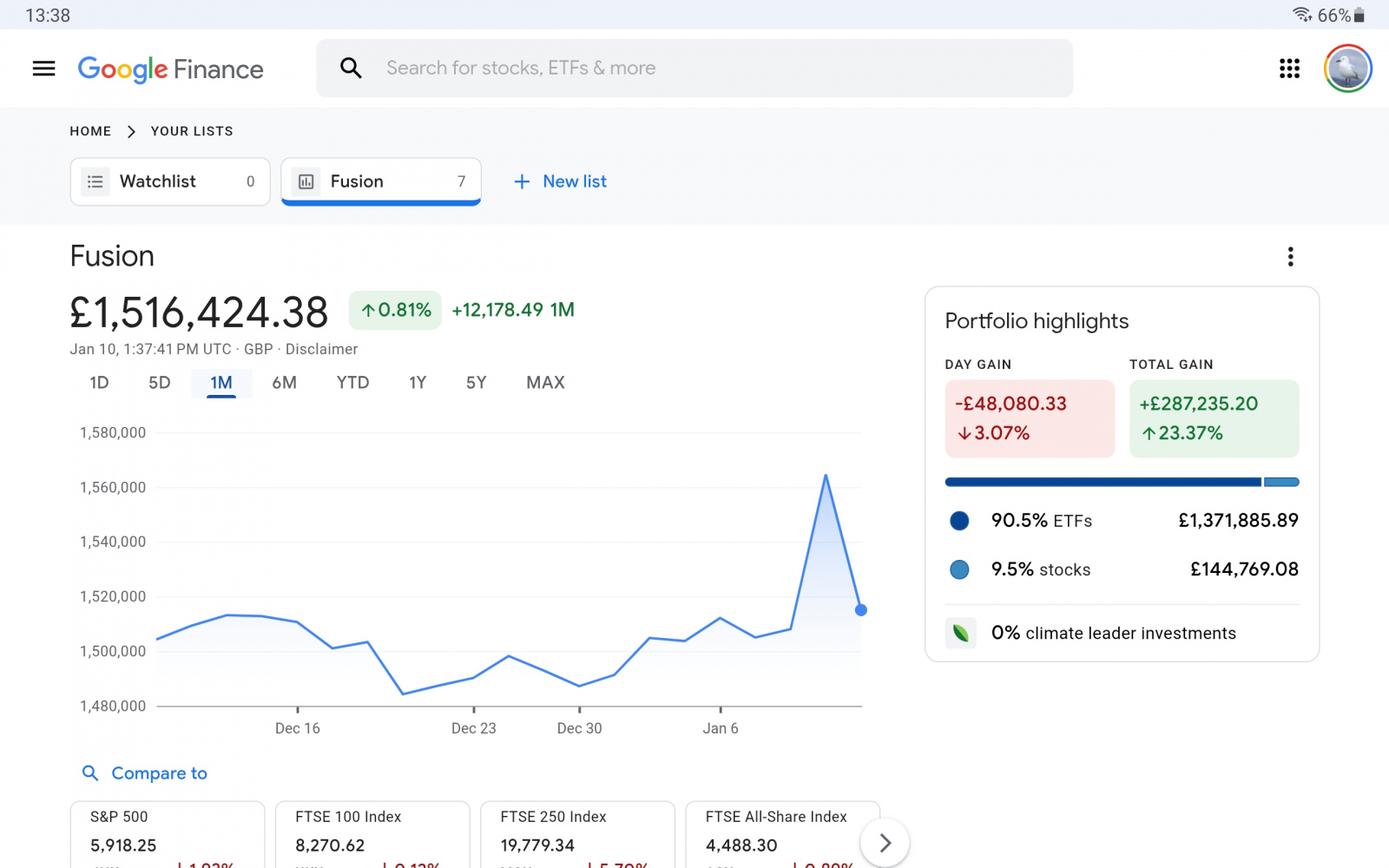Viewport: 1389px width, 868px height.
Task: Switch chart range to 1Y
Action: point(418,383)
